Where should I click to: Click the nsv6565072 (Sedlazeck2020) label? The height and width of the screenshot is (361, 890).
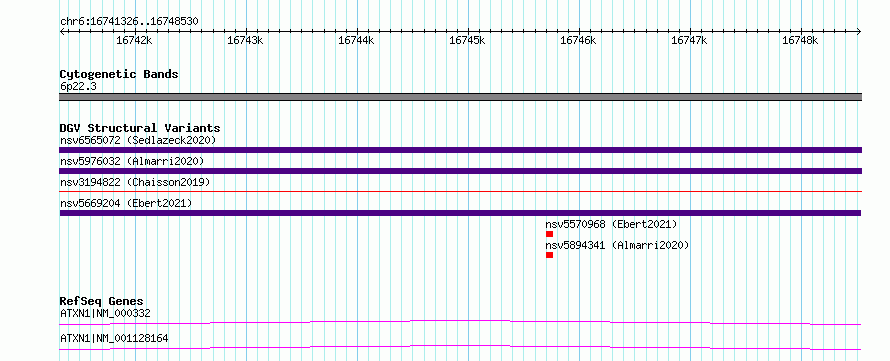point(138,140)
